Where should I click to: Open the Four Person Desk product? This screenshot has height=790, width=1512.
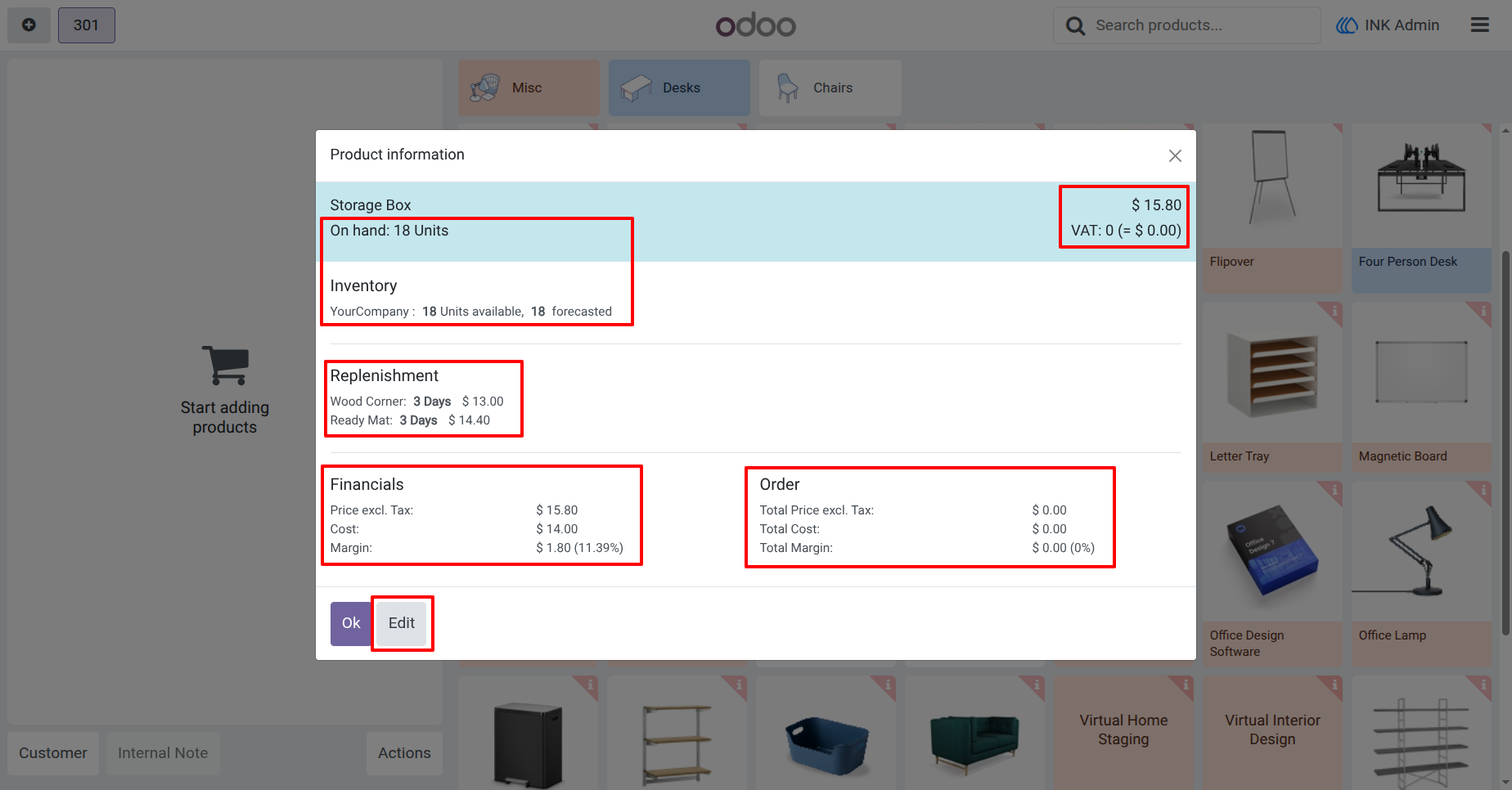[x=1421, y=209]
